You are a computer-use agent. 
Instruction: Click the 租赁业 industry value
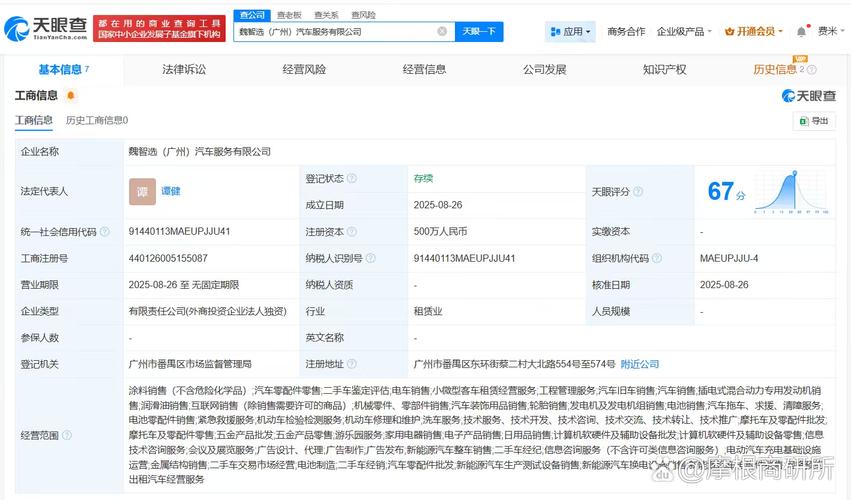click(428, 312)
